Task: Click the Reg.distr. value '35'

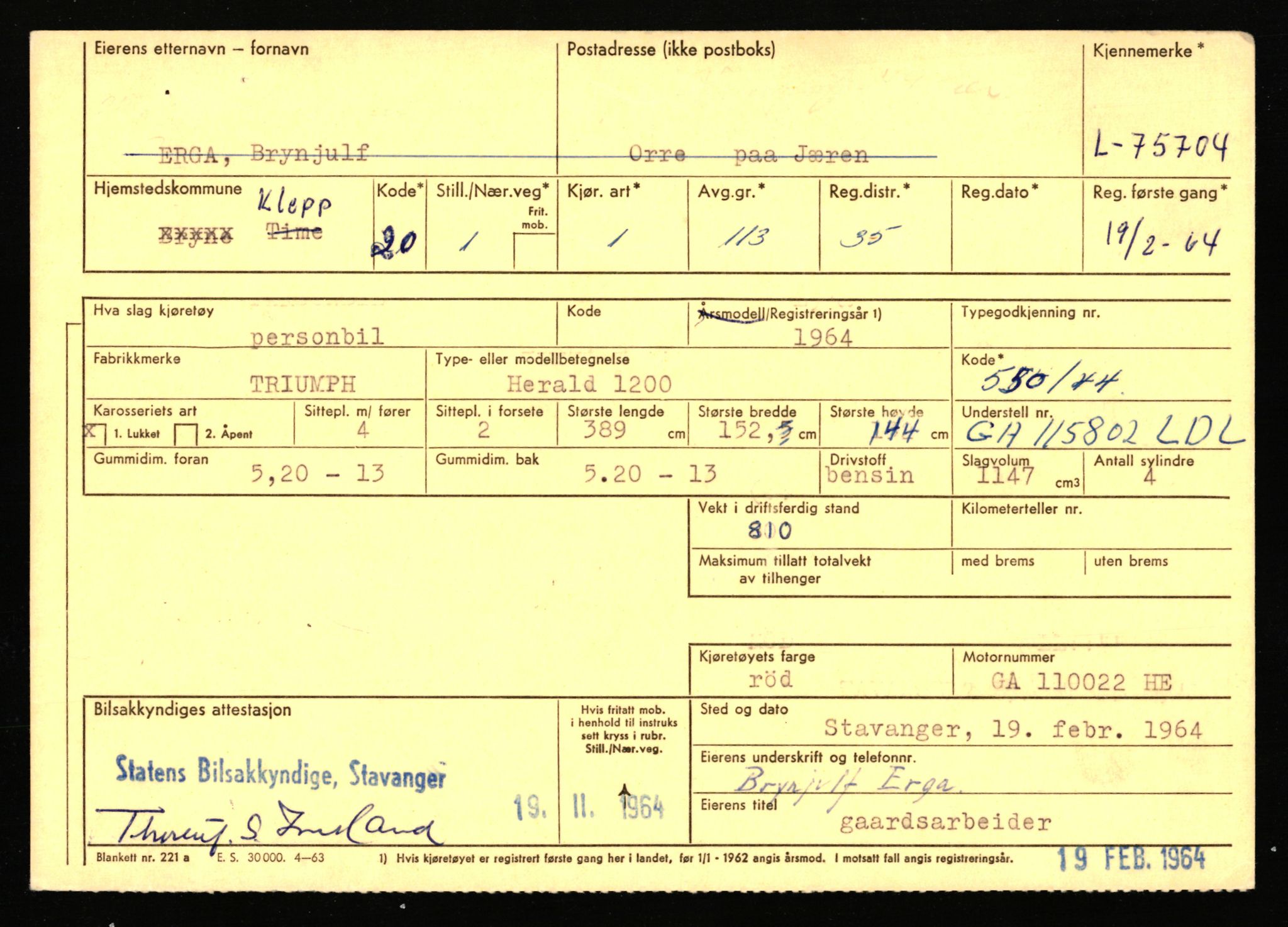Action: click(870, 236)
